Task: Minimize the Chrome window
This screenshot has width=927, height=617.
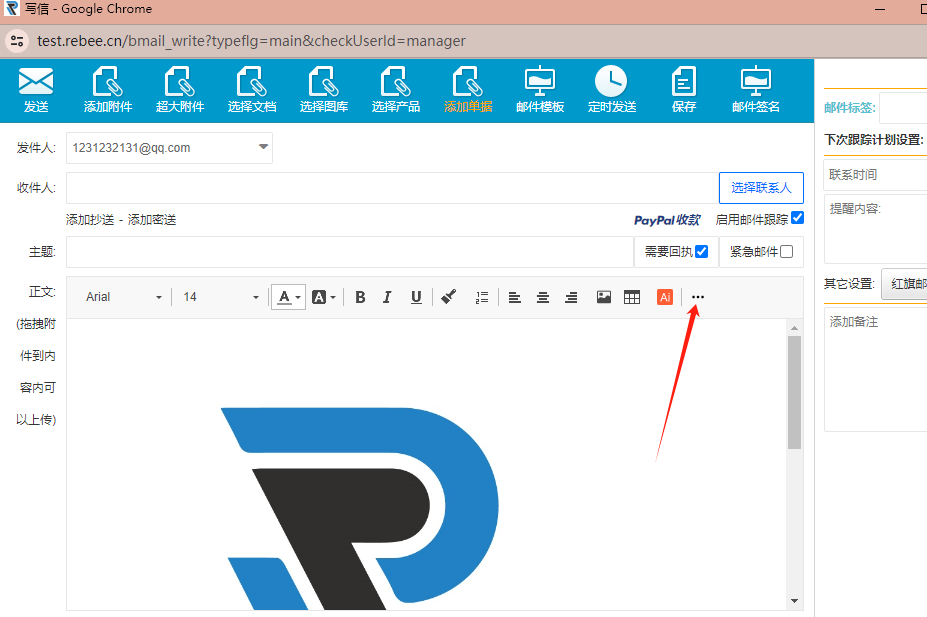Action: 880,9
